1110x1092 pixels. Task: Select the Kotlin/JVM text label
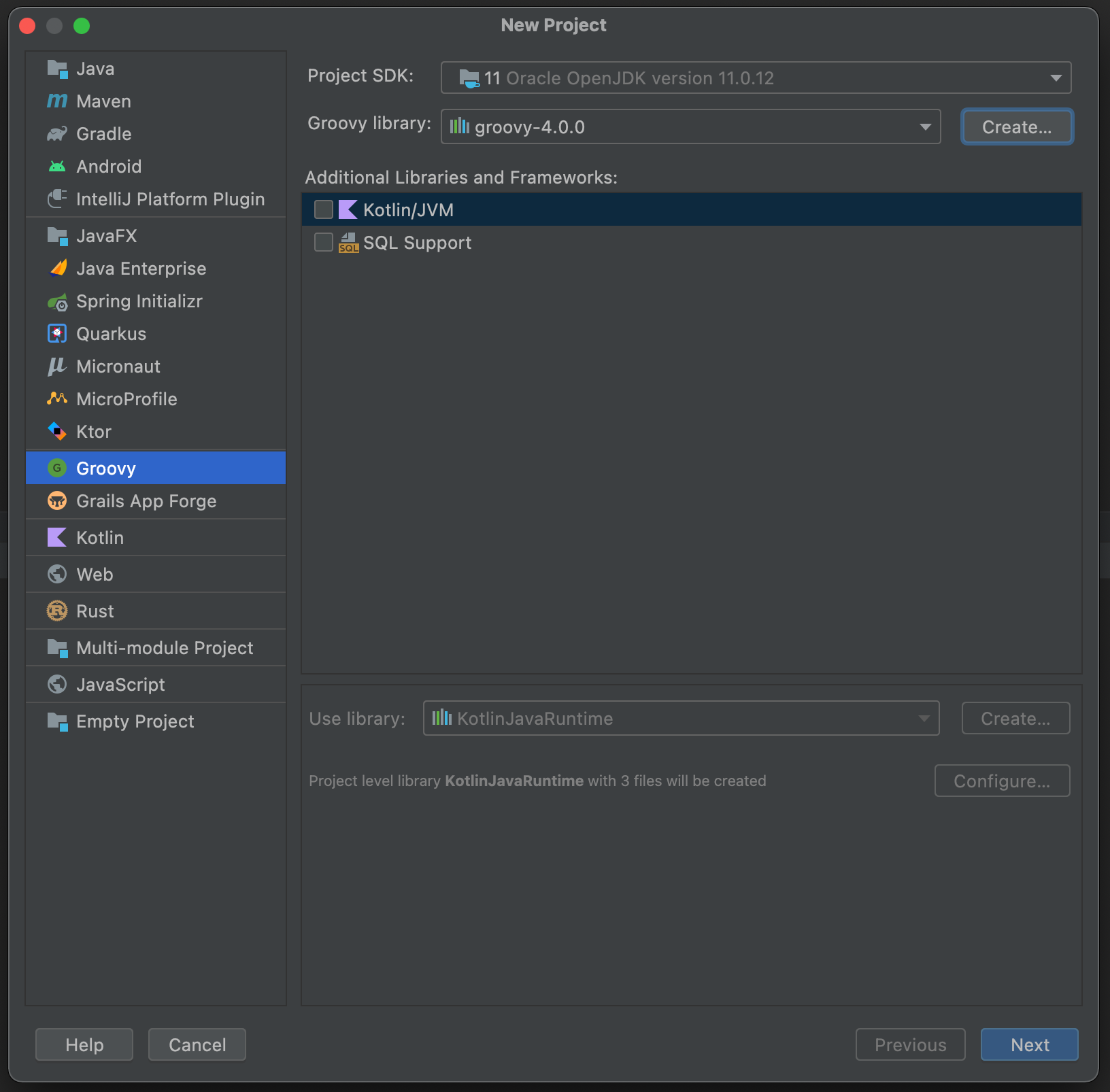tap(408, 210)
